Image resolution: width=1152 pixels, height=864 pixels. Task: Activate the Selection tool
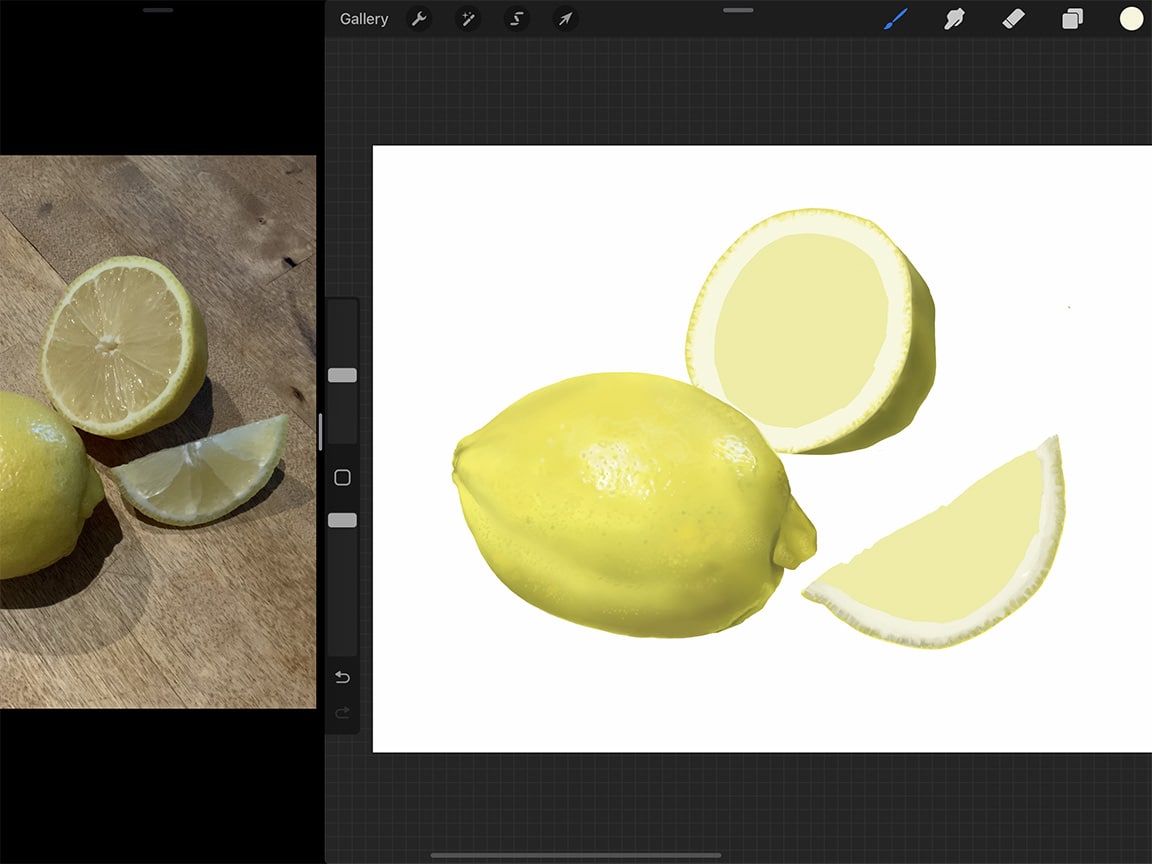click(x=516, y=18)
